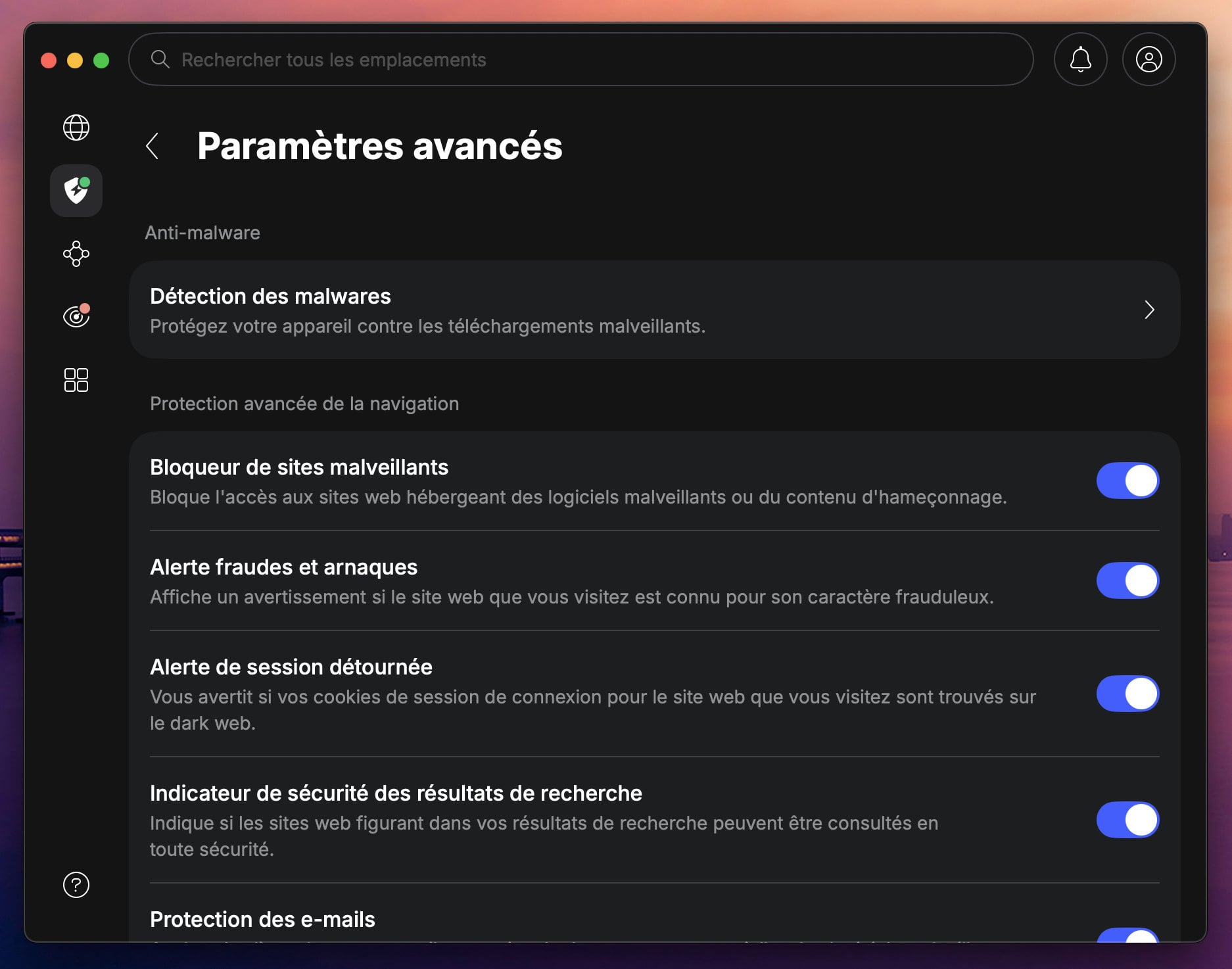1232x969 pixels.
Task: Click the search magnifier icon
Action: 160,59
